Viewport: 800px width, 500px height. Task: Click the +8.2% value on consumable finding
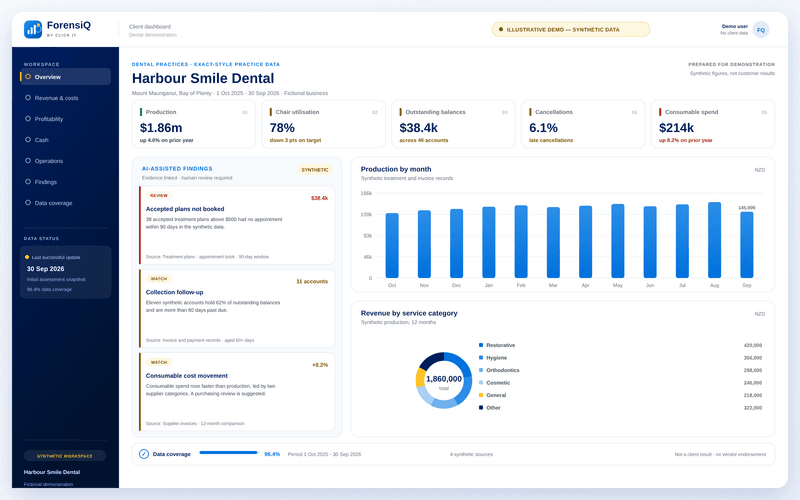pyautogui.click(x=320, y=365)
